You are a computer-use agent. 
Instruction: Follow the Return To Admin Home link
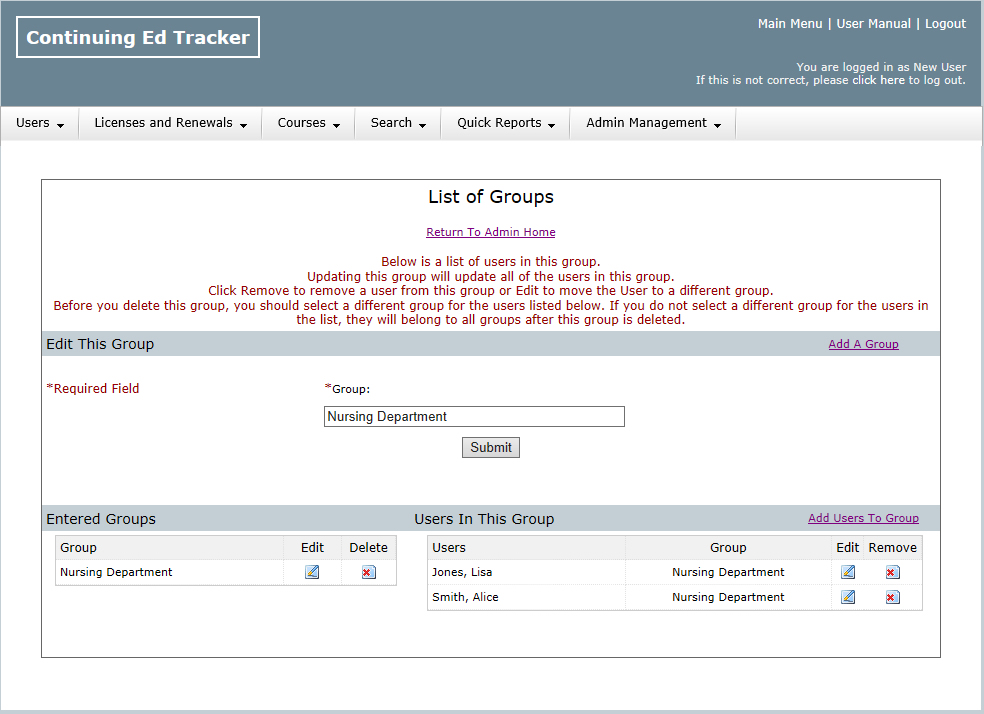click(x=490, y=232)
